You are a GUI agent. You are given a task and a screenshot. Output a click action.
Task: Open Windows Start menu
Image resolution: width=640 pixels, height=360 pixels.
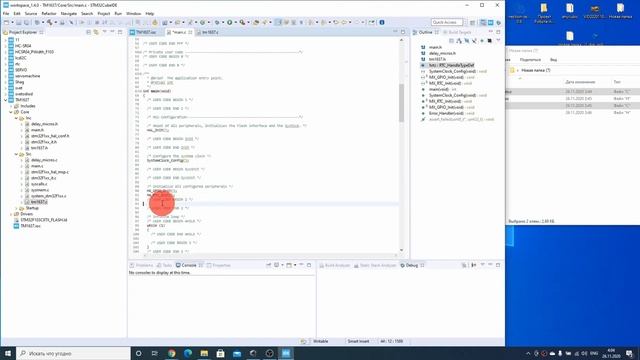[8, 353]
